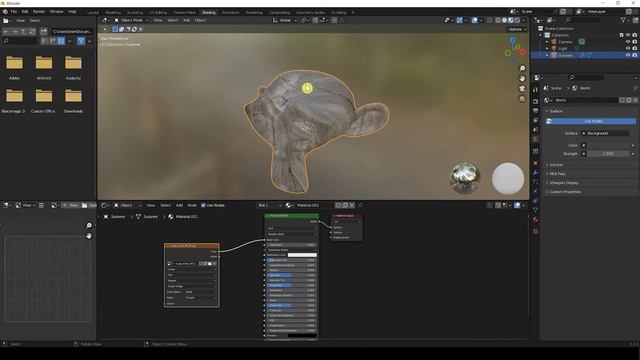The image size is (640, 360).
Task: Select rendered viewport shading mode
Action: (x=518, y=20)
